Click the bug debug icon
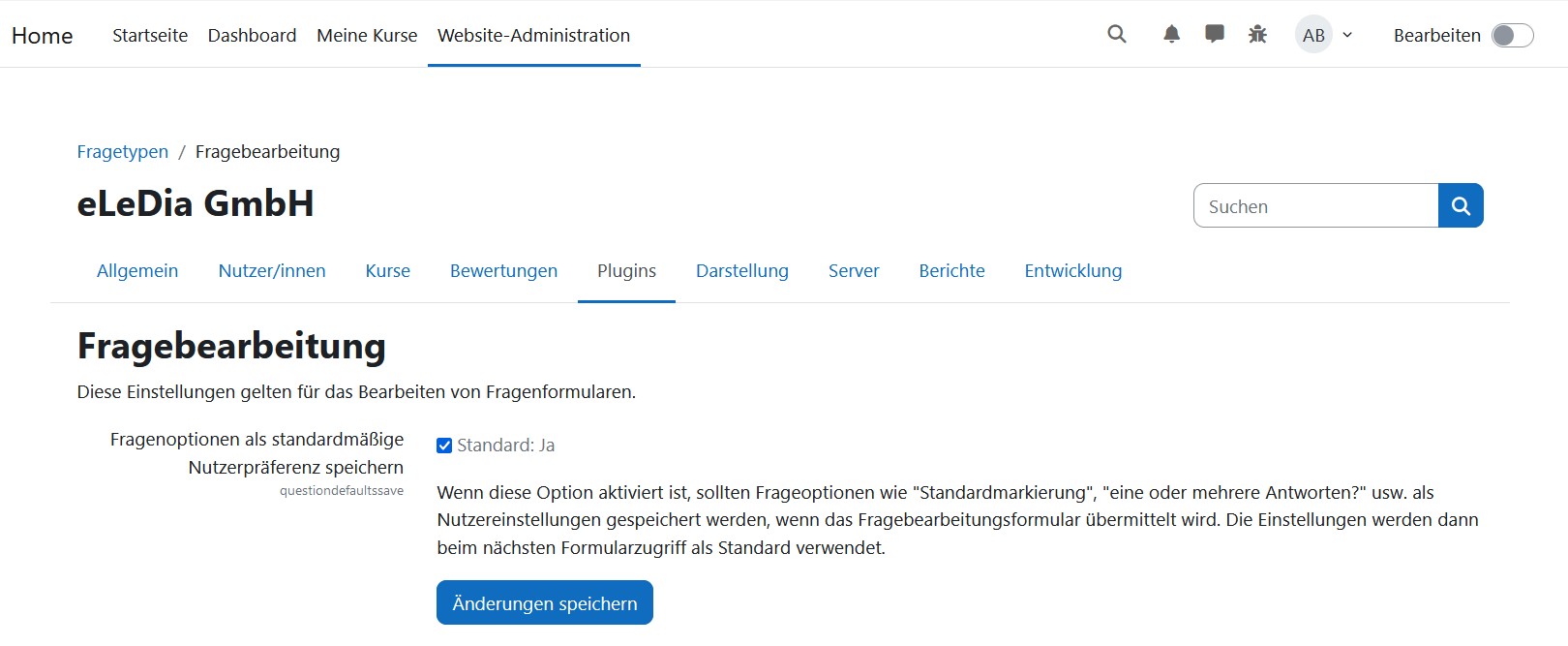This screenshot has width=1568, height=646. [x=1257, y=35]
